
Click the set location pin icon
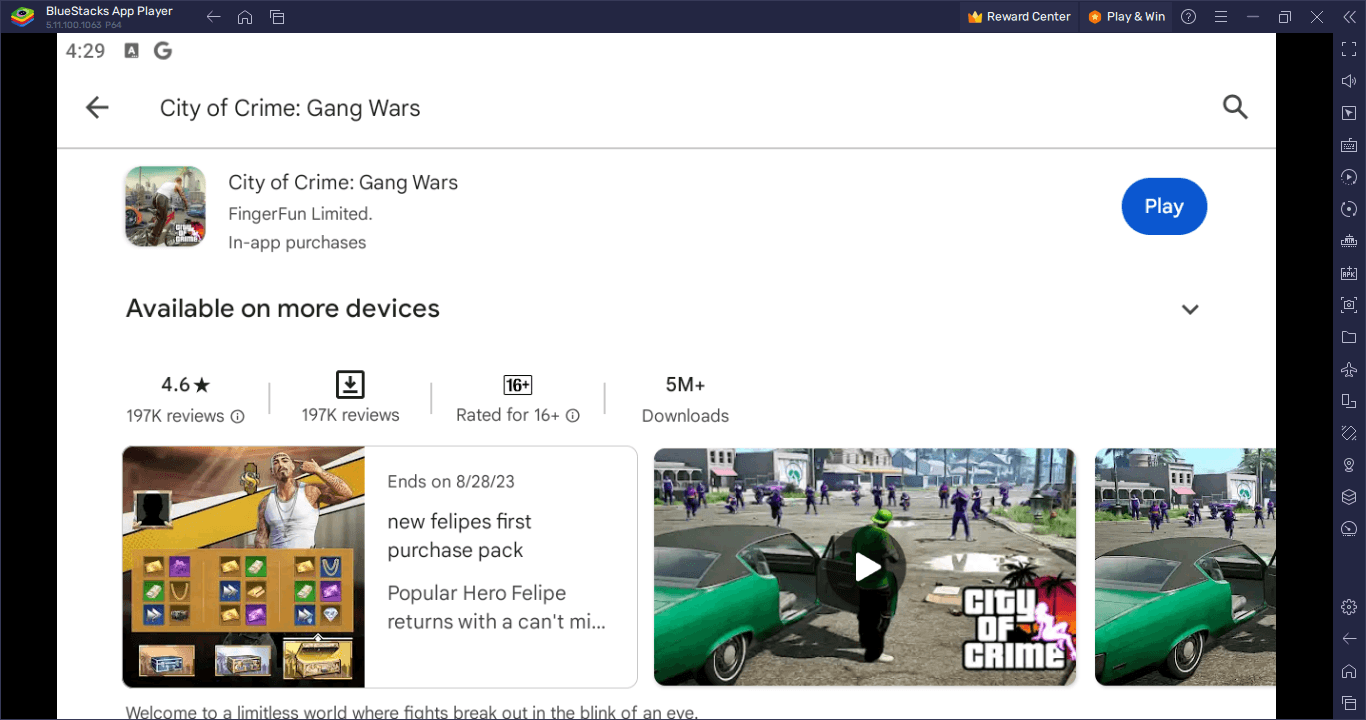pos(1349,465)
